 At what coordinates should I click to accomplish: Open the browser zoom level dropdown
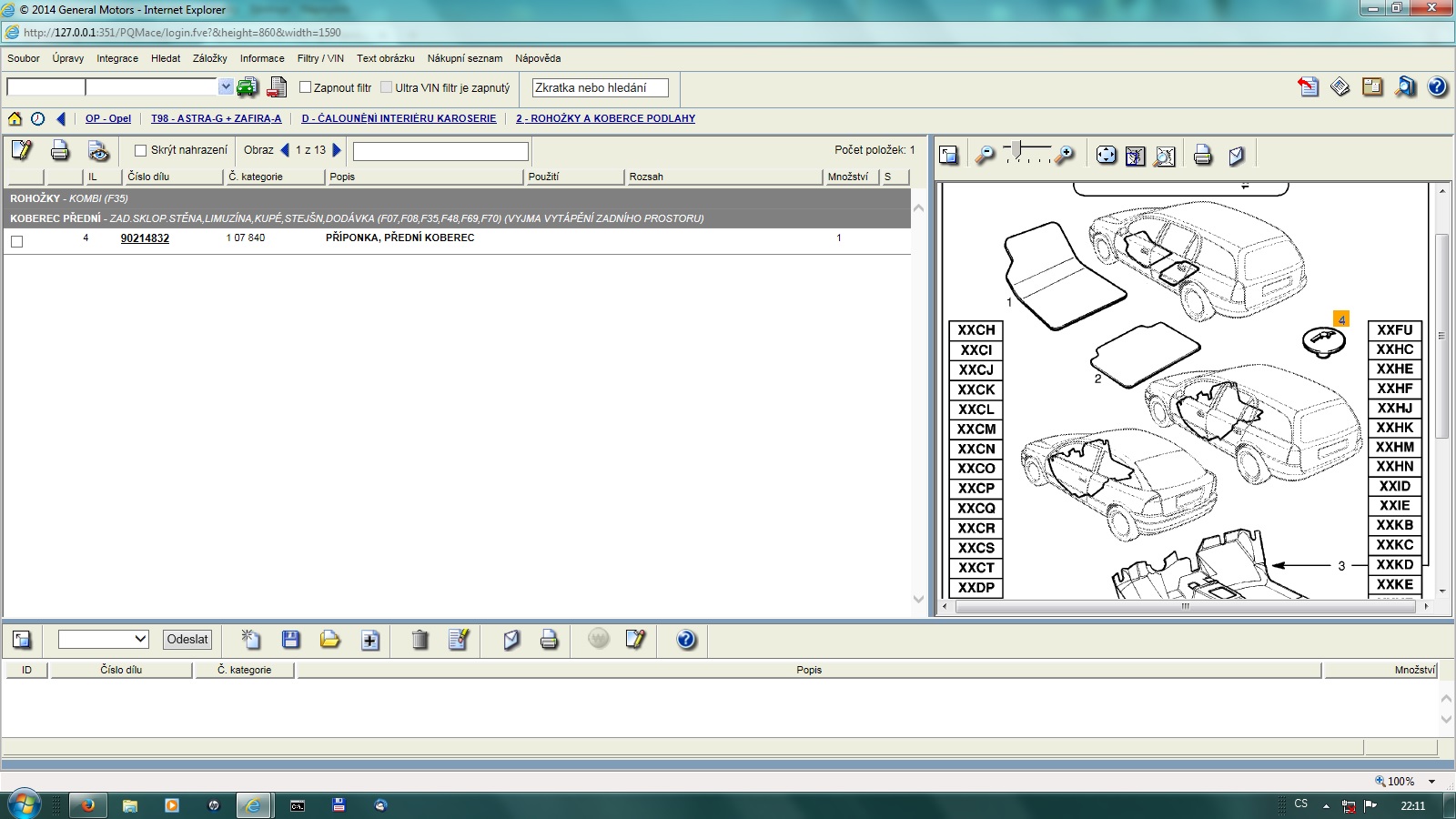point(1431,781)
